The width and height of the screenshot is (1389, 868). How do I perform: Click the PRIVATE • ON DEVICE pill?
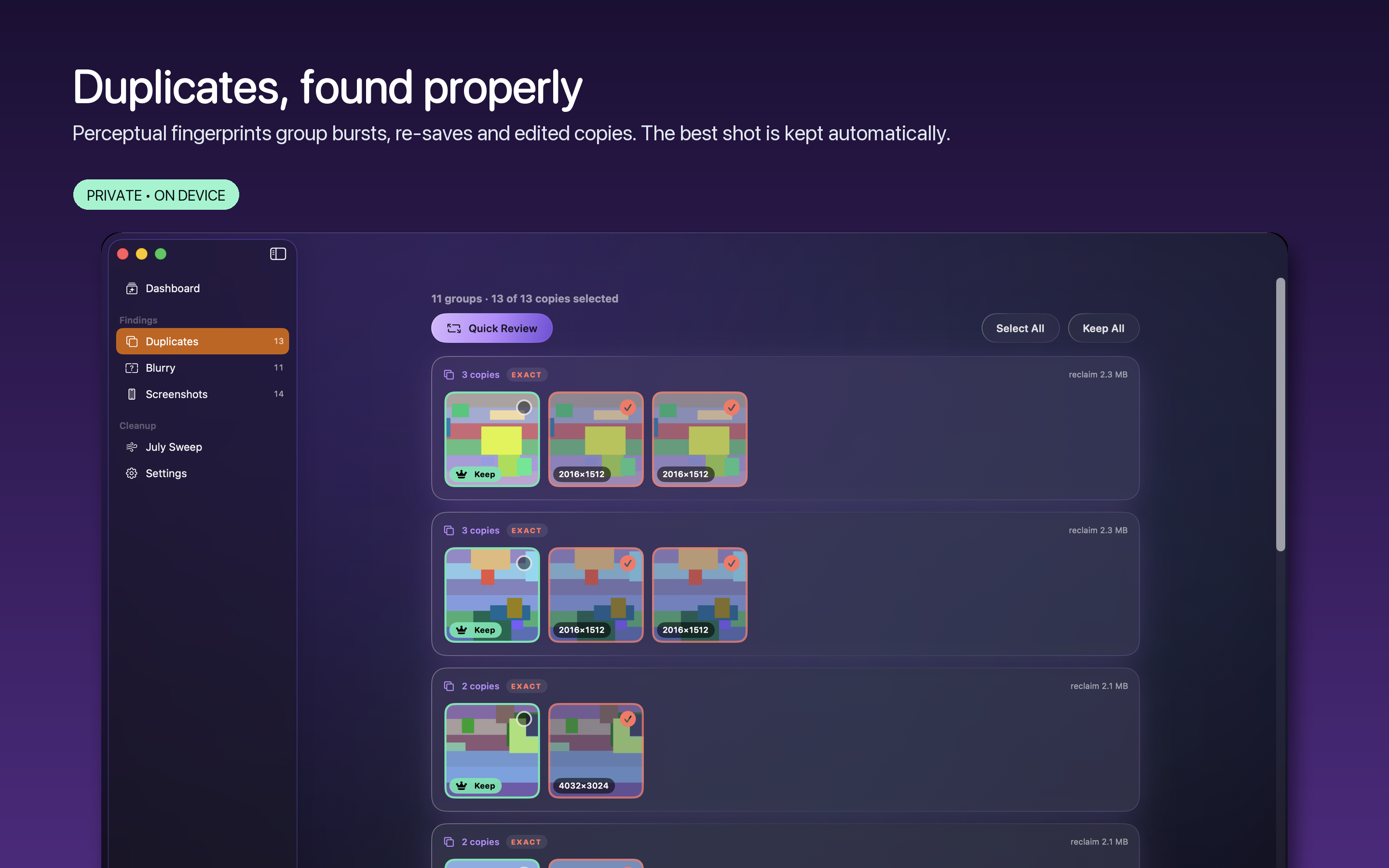(156, 195)
